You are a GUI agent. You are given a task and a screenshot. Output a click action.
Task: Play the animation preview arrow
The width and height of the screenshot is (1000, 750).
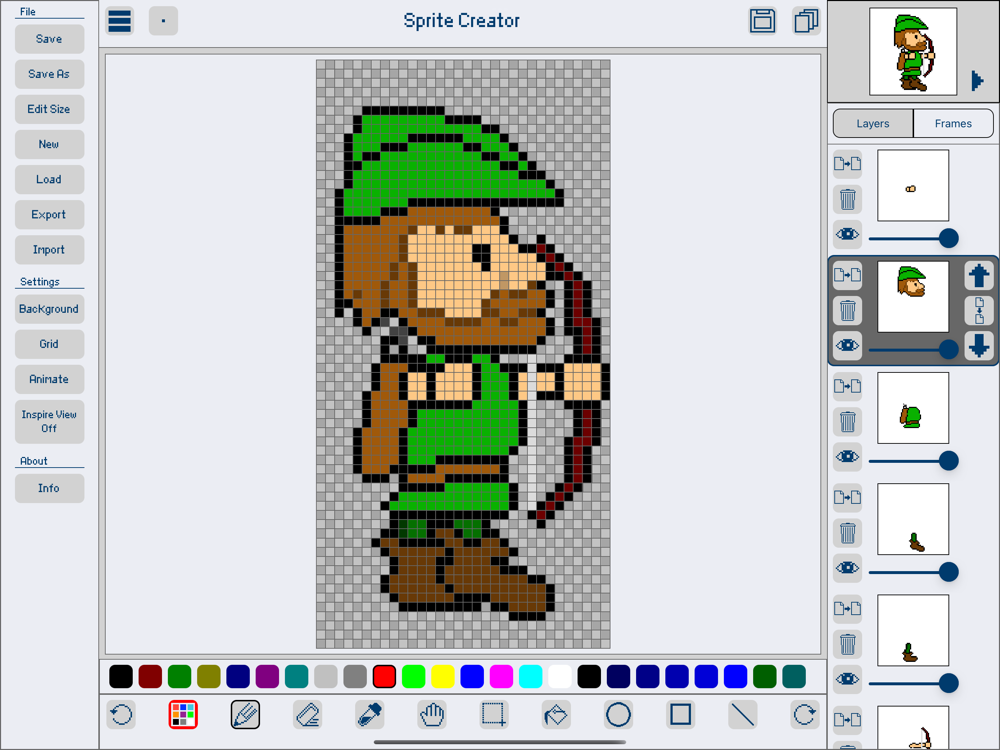coord(977,80)
